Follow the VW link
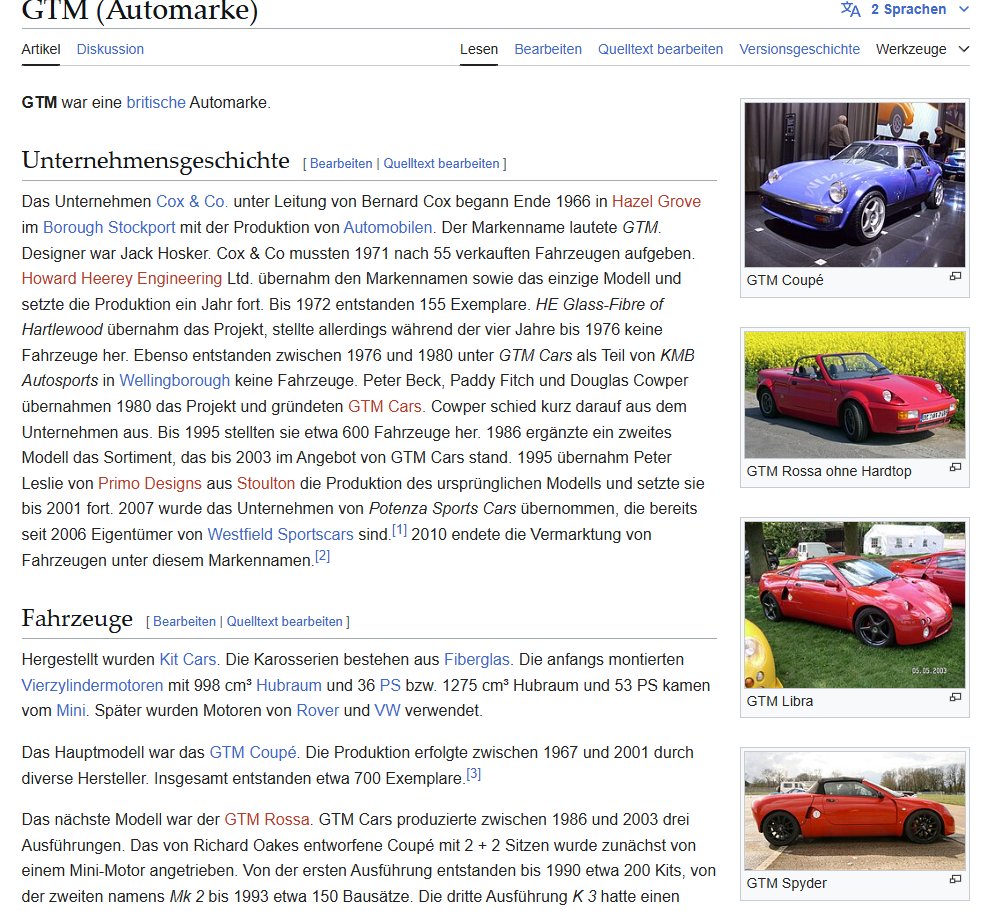Viewport: 1001px width, 911px height. (x=387, y=711)
